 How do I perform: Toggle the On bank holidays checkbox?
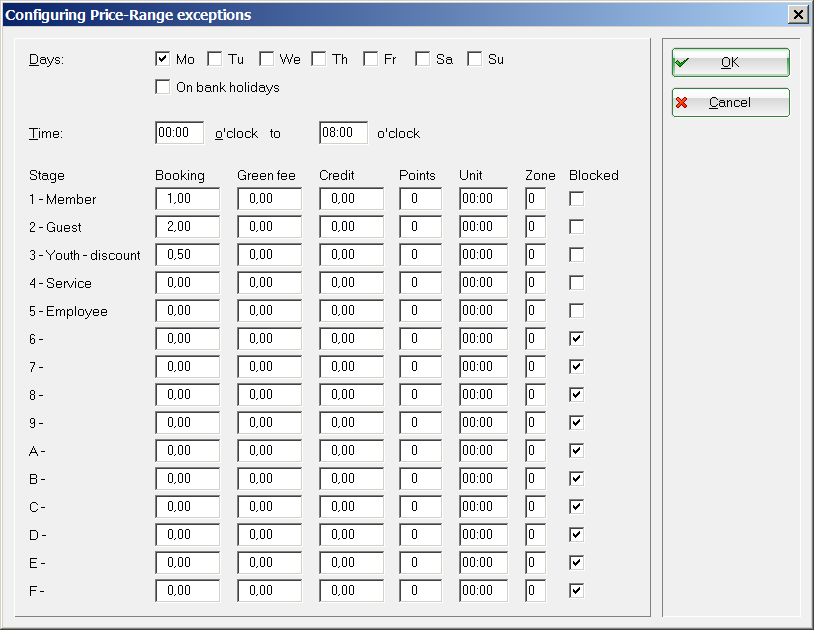[x=163, y=87]
